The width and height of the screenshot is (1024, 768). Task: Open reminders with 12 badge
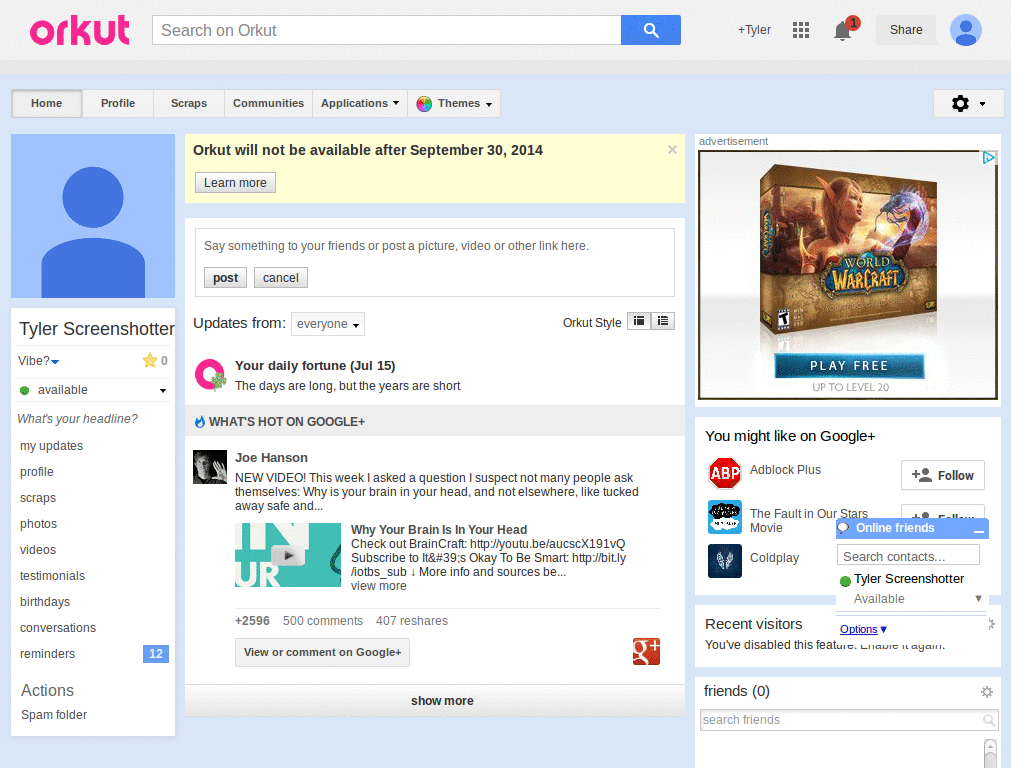click(x=93, y=654)
